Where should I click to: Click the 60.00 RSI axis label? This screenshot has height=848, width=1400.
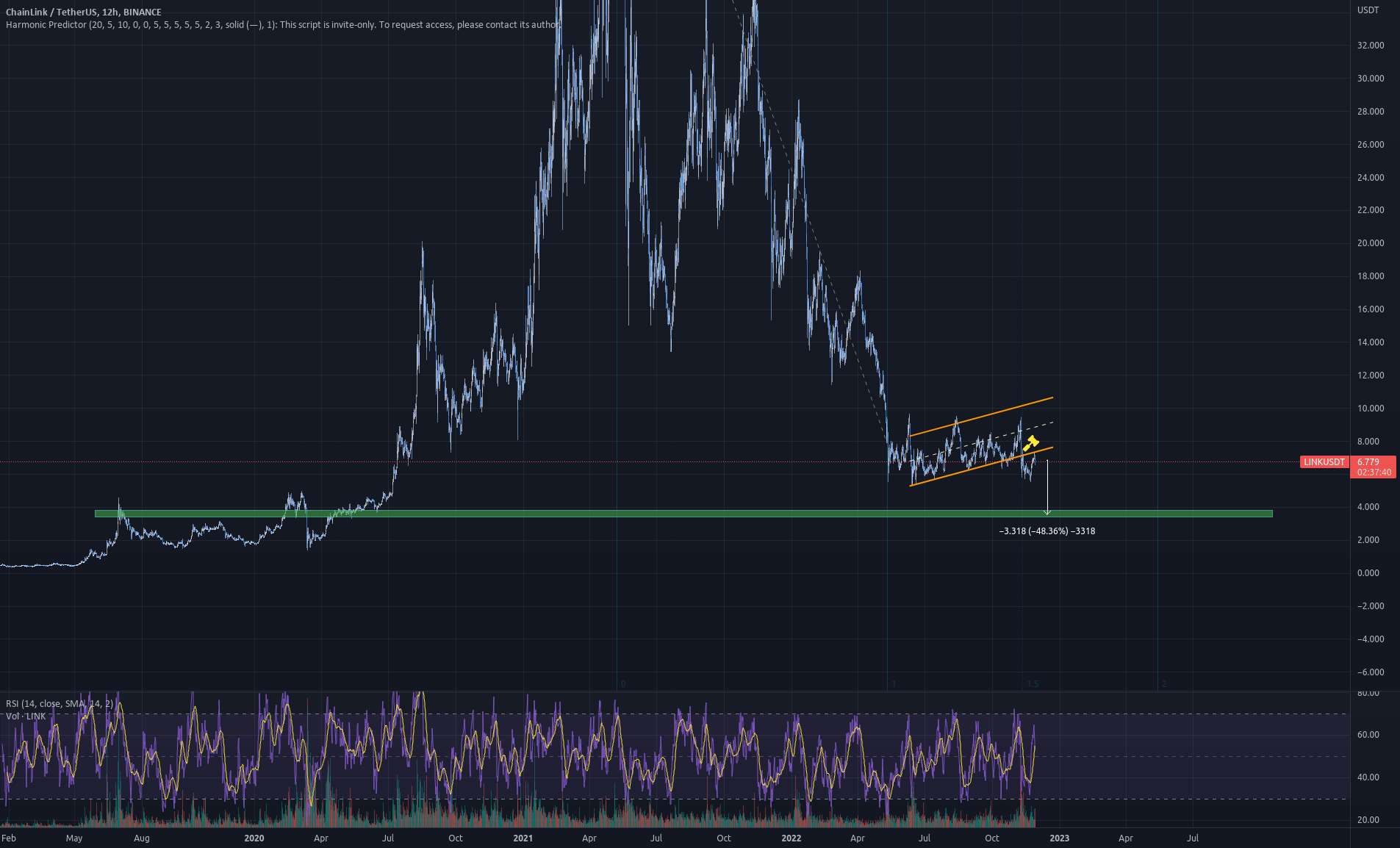[x=1368, y=735]
